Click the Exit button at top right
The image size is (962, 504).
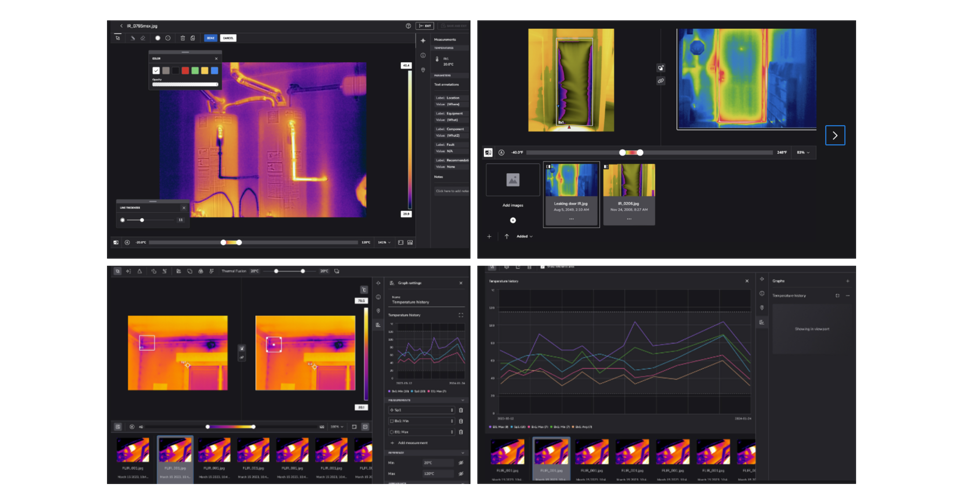[426, 26]
